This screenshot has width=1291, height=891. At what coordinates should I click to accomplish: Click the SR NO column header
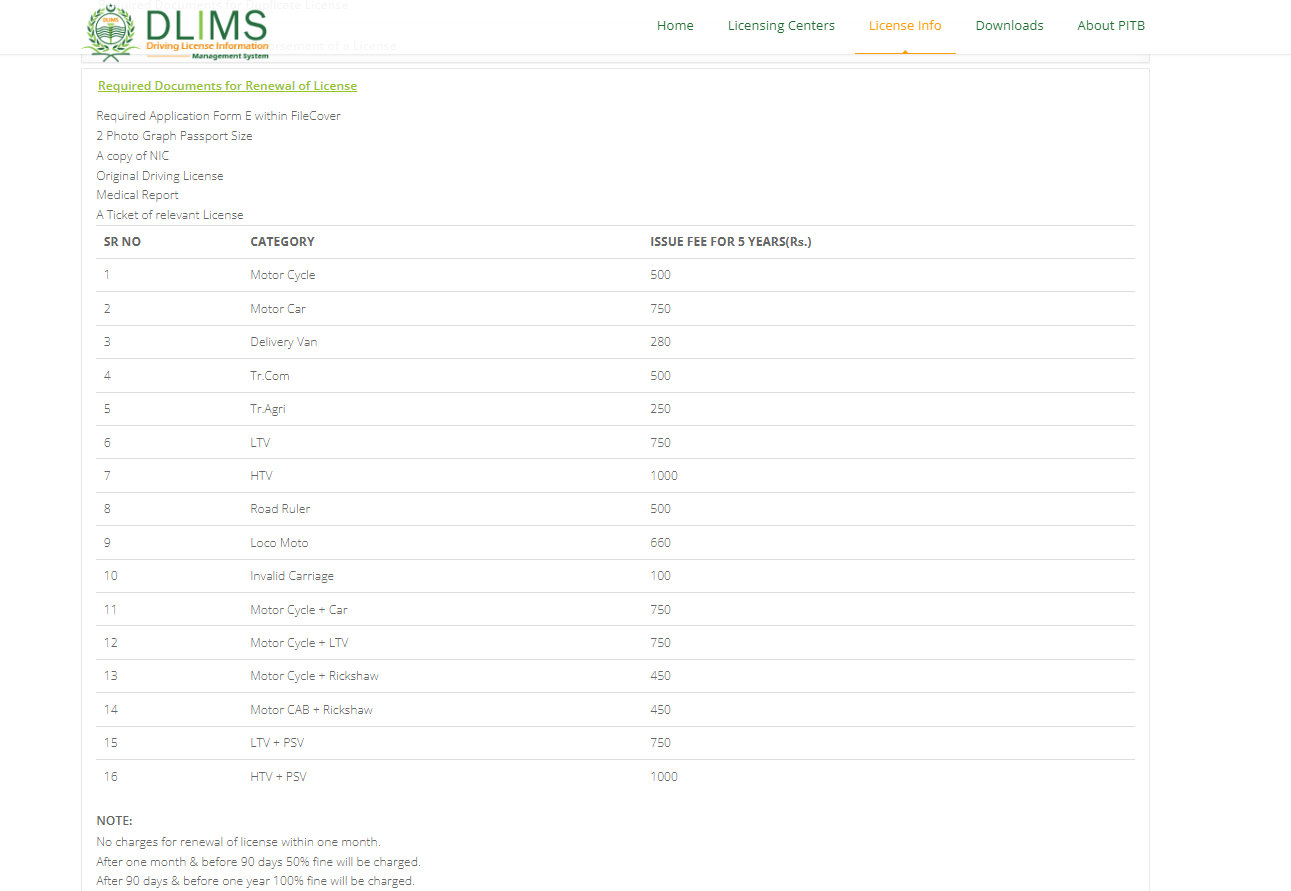[x=122, y=242]
